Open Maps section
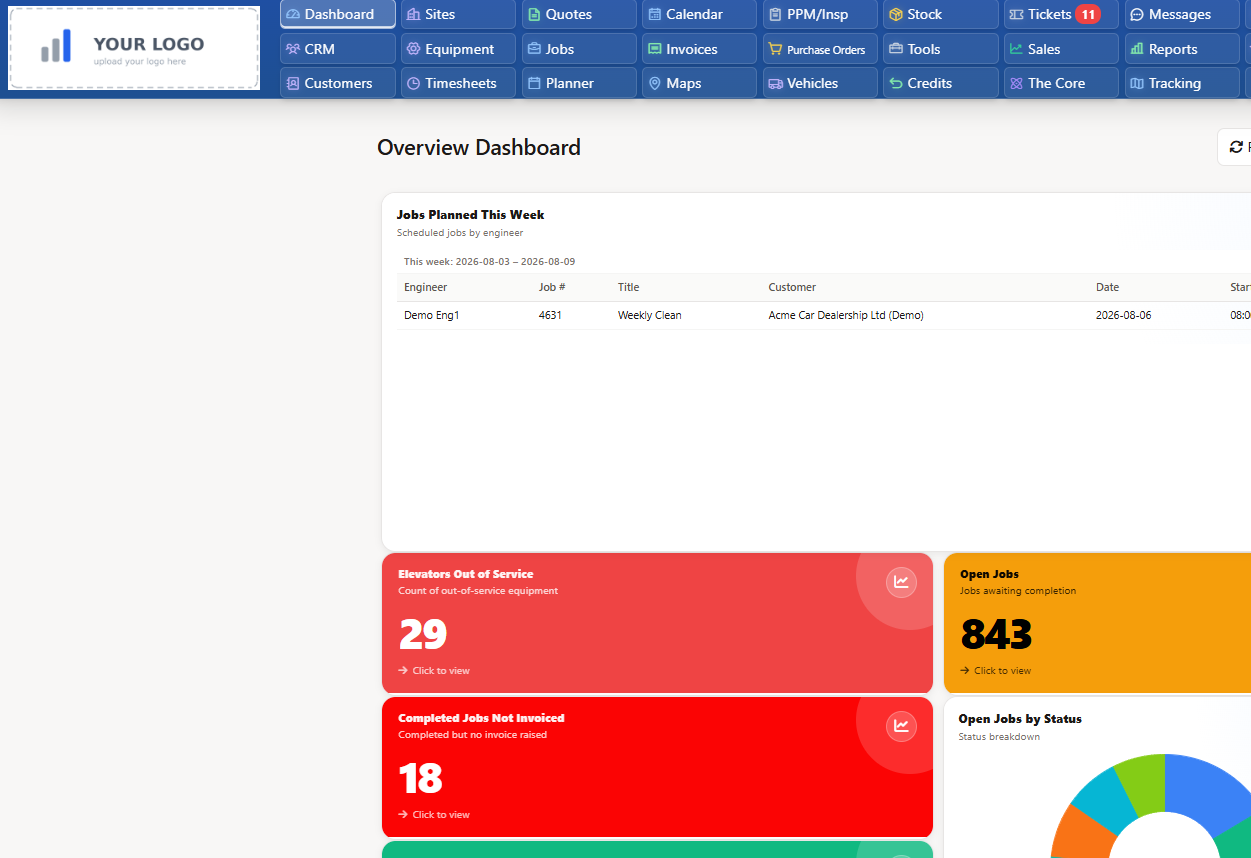 (699, 83)
